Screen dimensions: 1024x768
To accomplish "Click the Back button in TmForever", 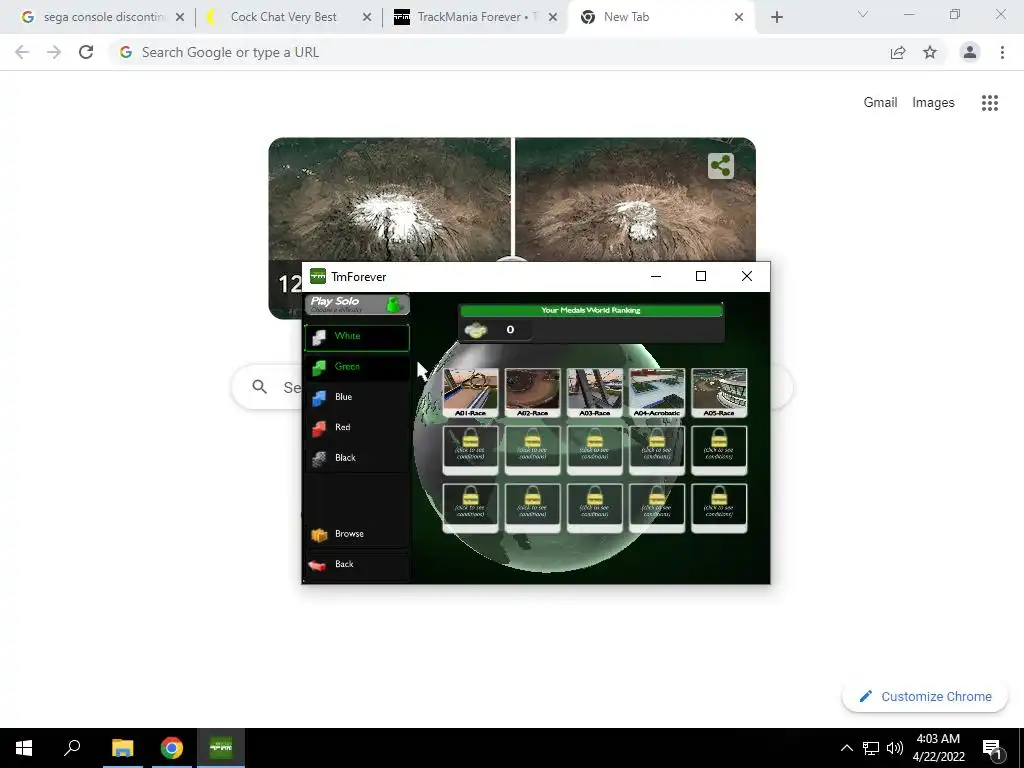I will point(357,565).
